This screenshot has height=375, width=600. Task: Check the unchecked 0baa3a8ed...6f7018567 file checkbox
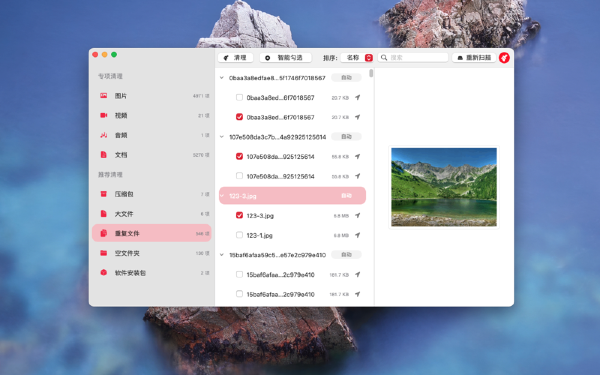pos(239,97)
